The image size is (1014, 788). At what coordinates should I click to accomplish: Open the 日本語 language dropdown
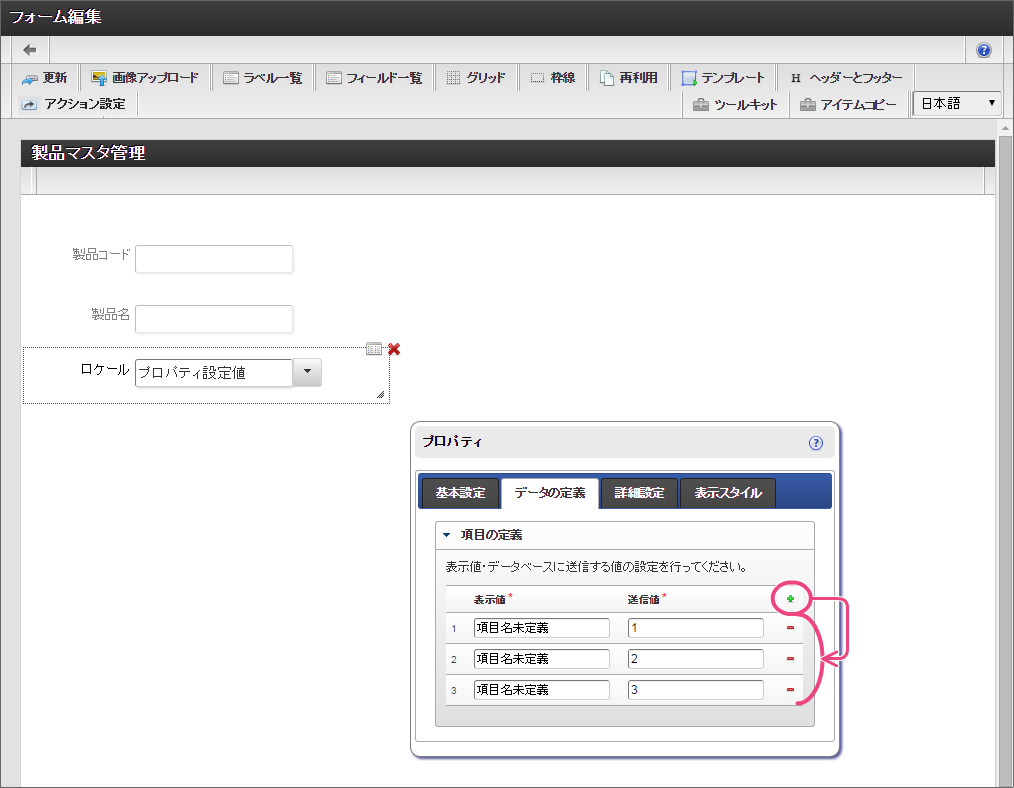[x=957, y=103]
